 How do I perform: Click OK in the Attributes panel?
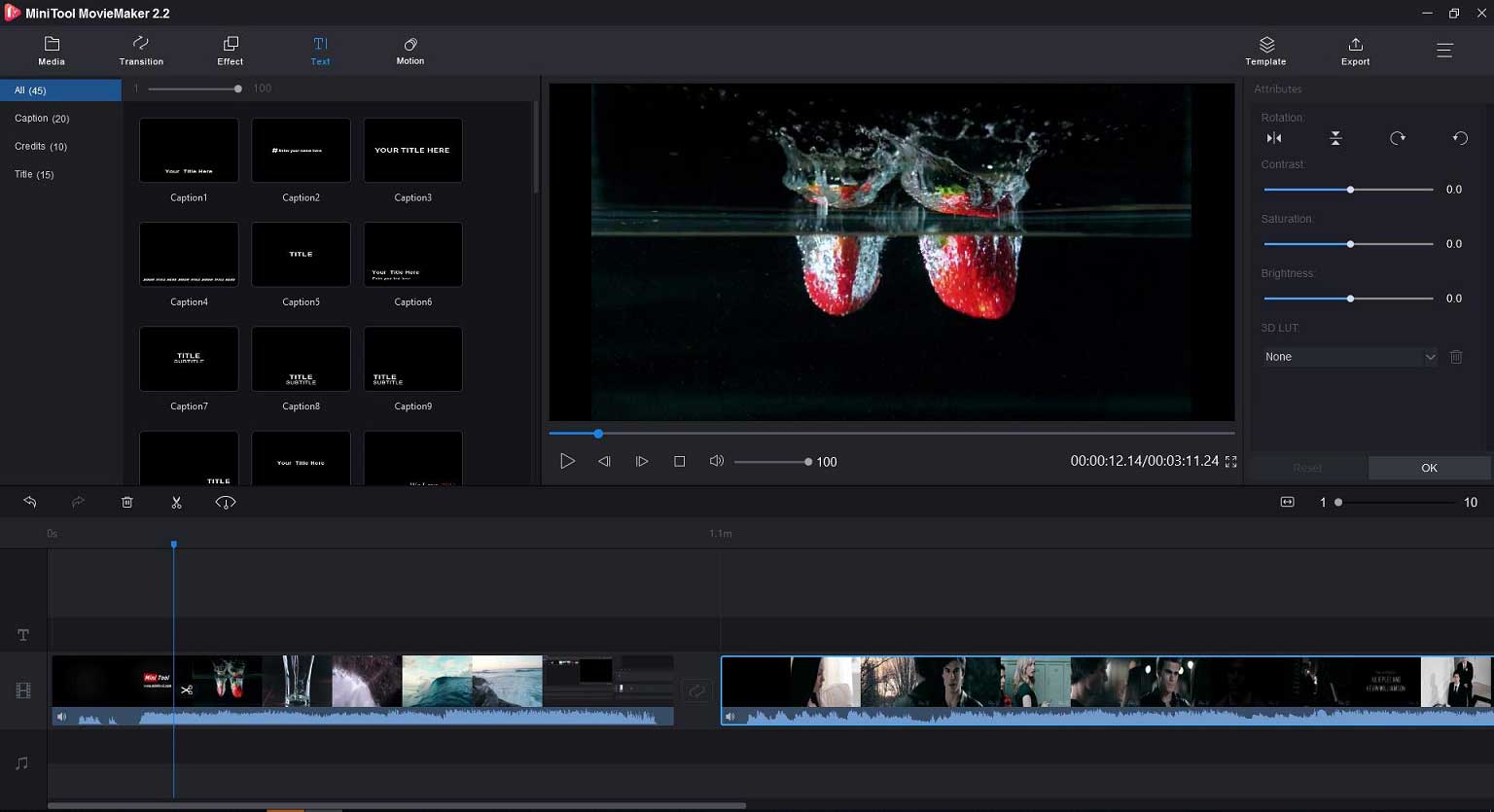pyautogui.click(x=1428, y=468)
